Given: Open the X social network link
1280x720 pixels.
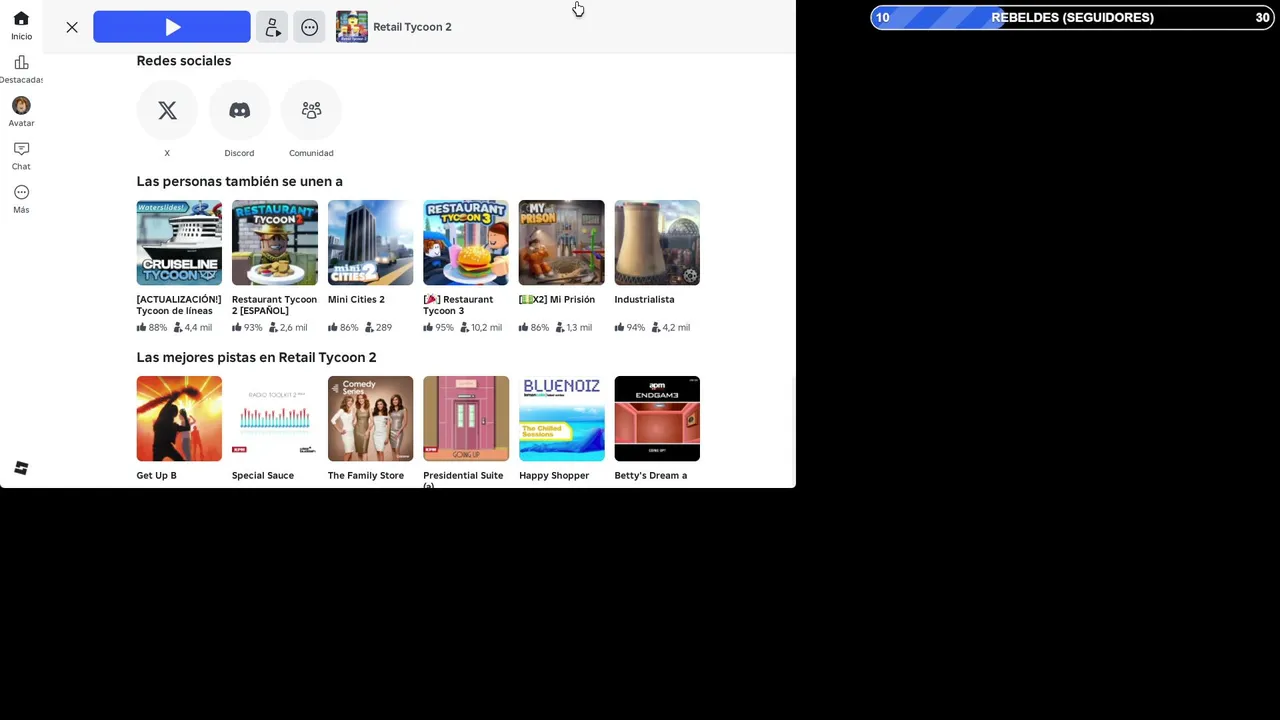Looking at the screenshot, I should 167,110.
